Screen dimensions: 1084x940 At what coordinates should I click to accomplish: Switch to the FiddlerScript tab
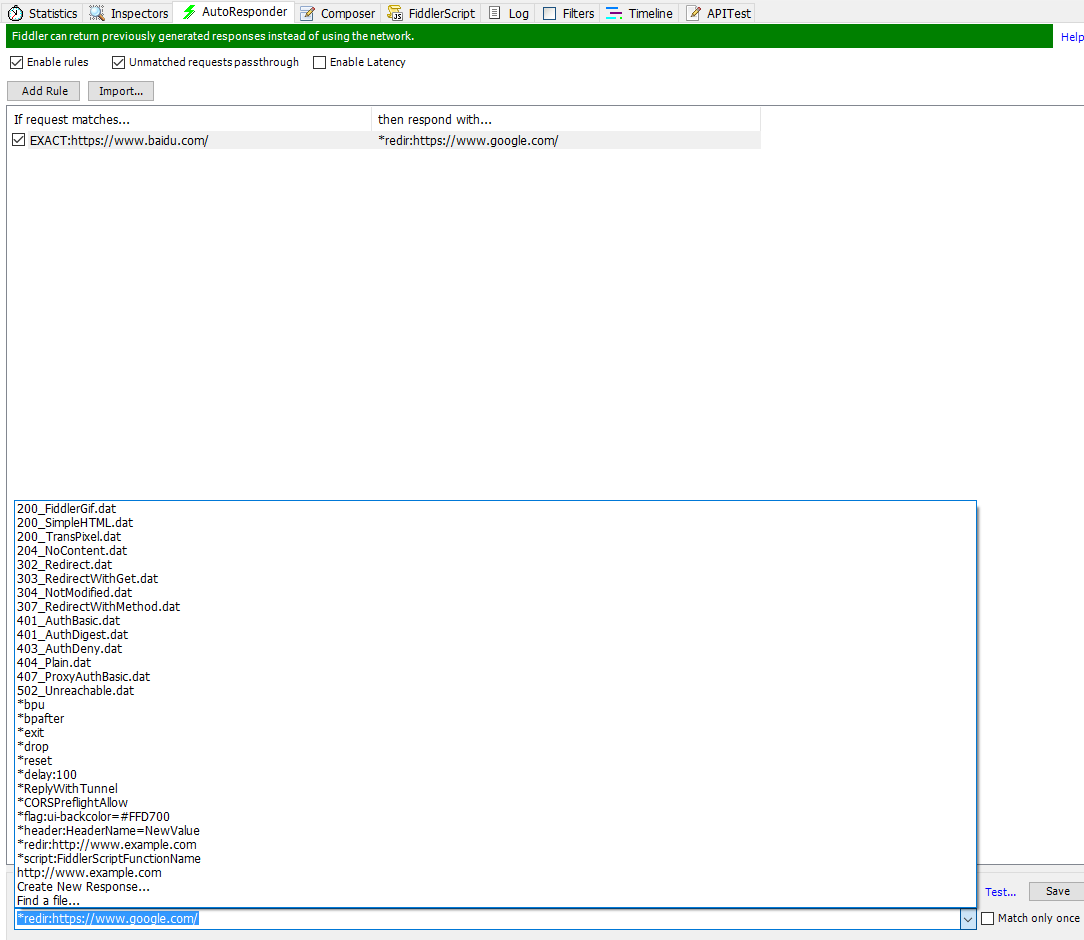point(432,13)
